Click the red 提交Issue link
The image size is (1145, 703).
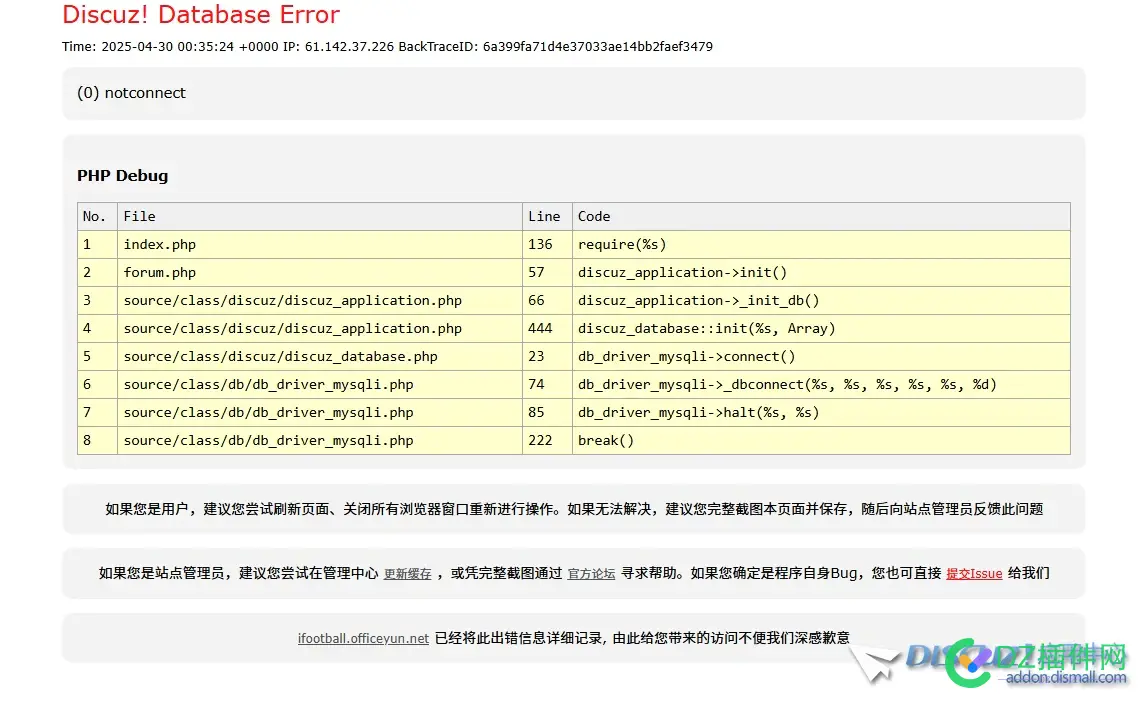coord(974,574)
